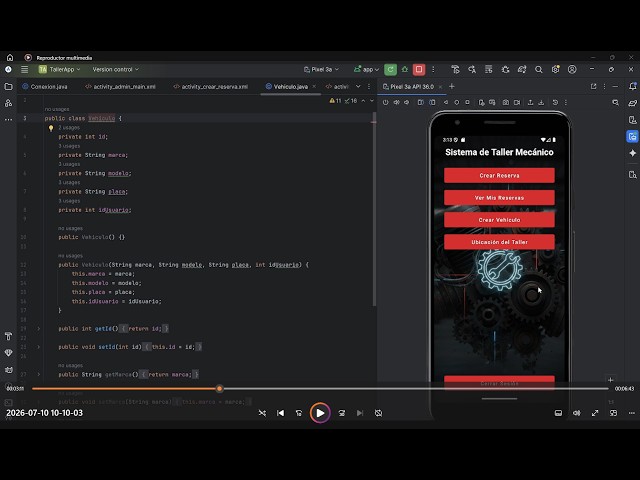Open the Build hammer tool window icon

click(x=8, y=336)
